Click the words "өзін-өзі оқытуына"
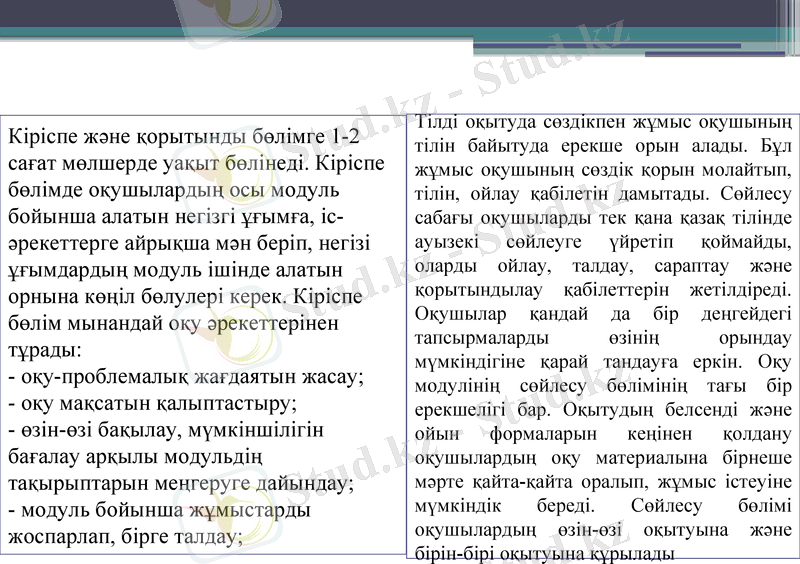Viewport: 800px width, 564px height. [643, 530]
